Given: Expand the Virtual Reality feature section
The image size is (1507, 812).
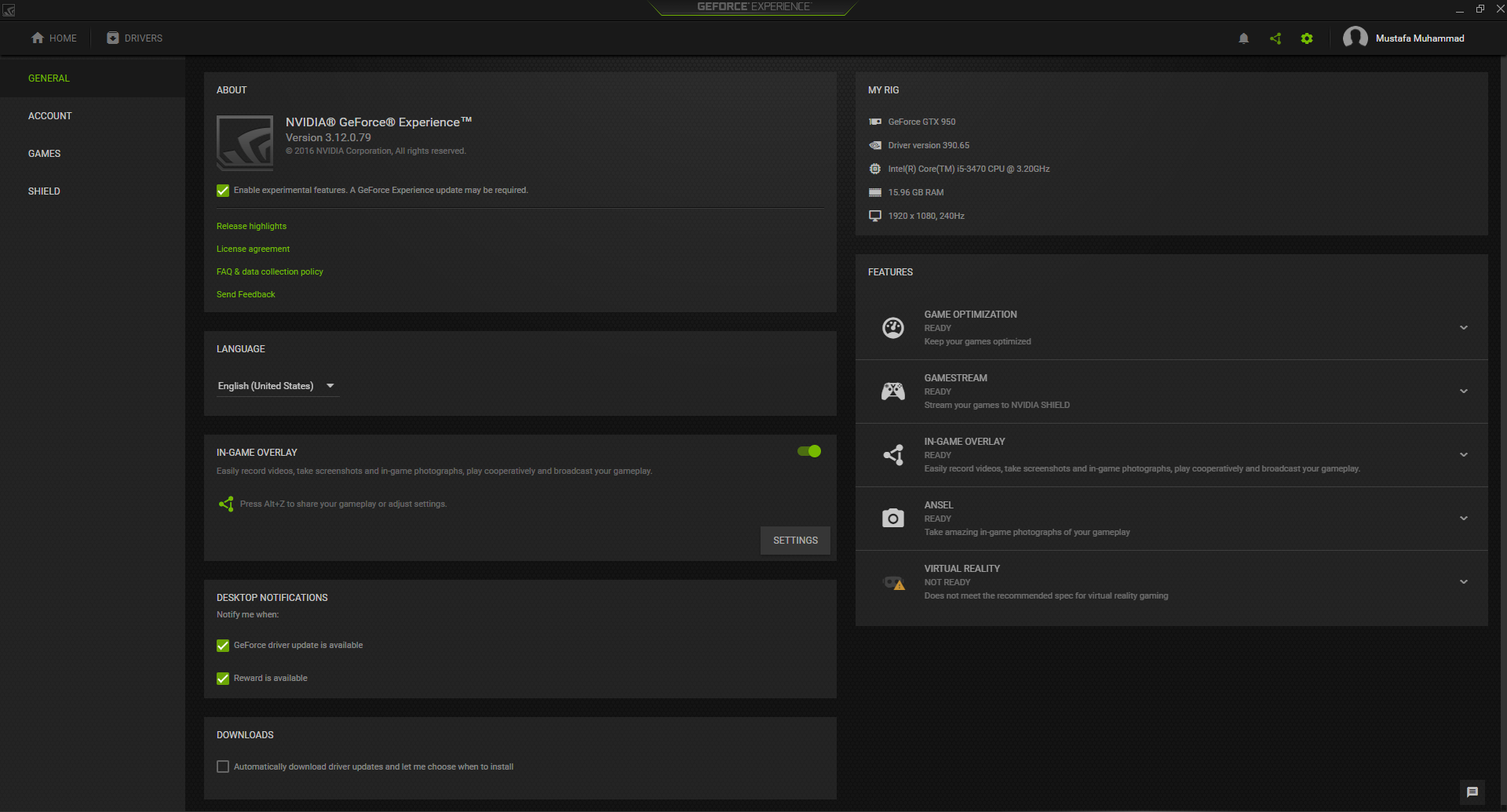Looking at the screenshot, I should tap(1464, 582).
